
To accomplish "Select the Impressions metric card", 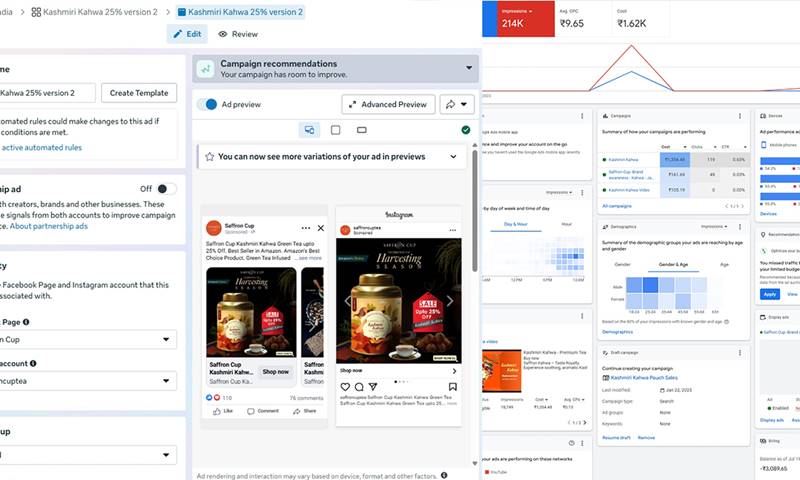I will tap(526, 18).
